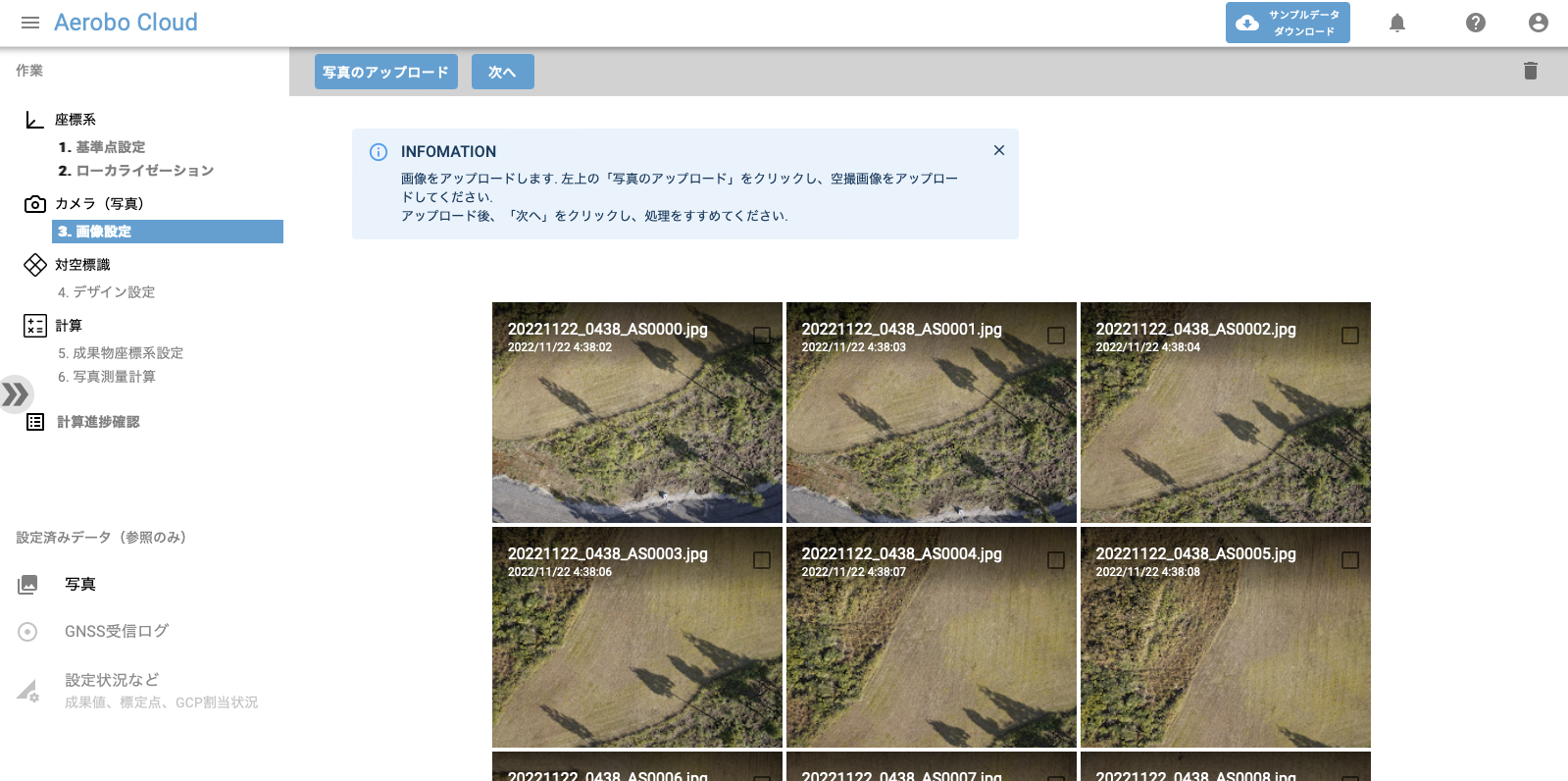Open the hamburger menu beside Aerobo Cloud
Image resolution: width=1568 pixels, height=781 pixels.
(30, 23)
